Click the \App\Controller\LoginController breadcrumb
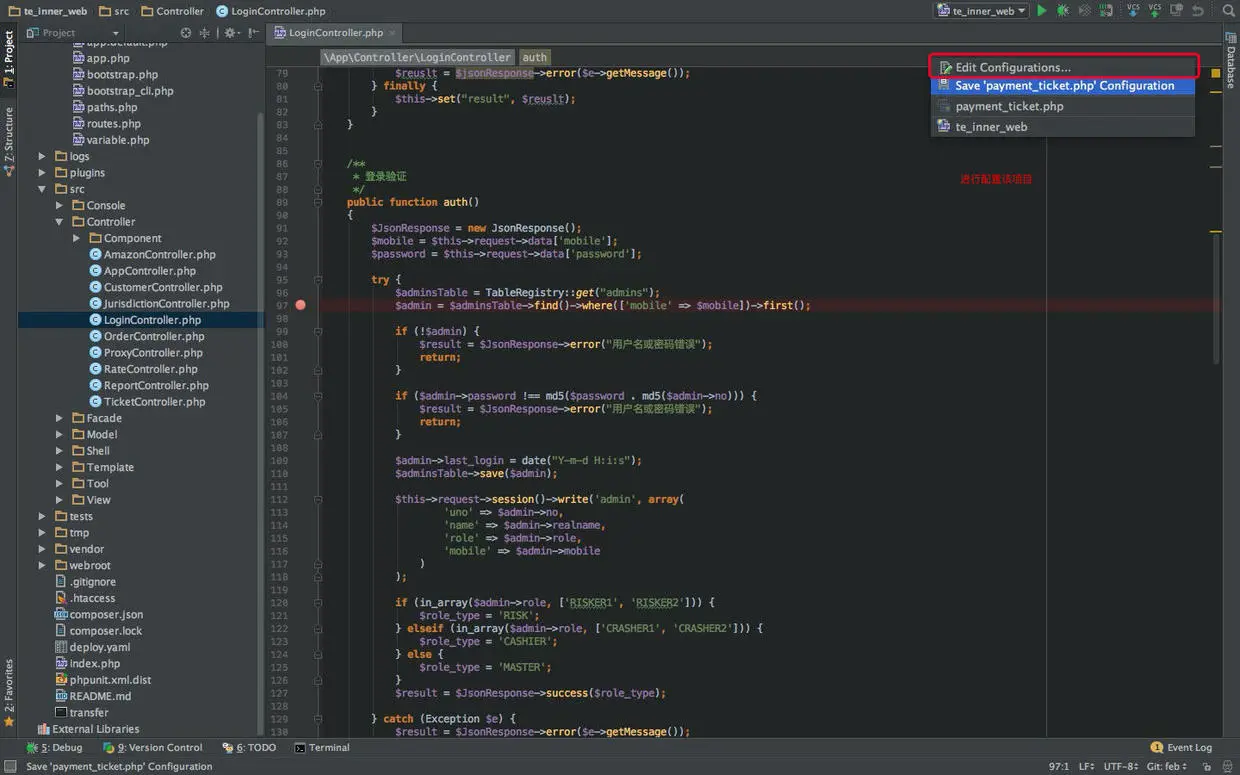 pos(418,57)
